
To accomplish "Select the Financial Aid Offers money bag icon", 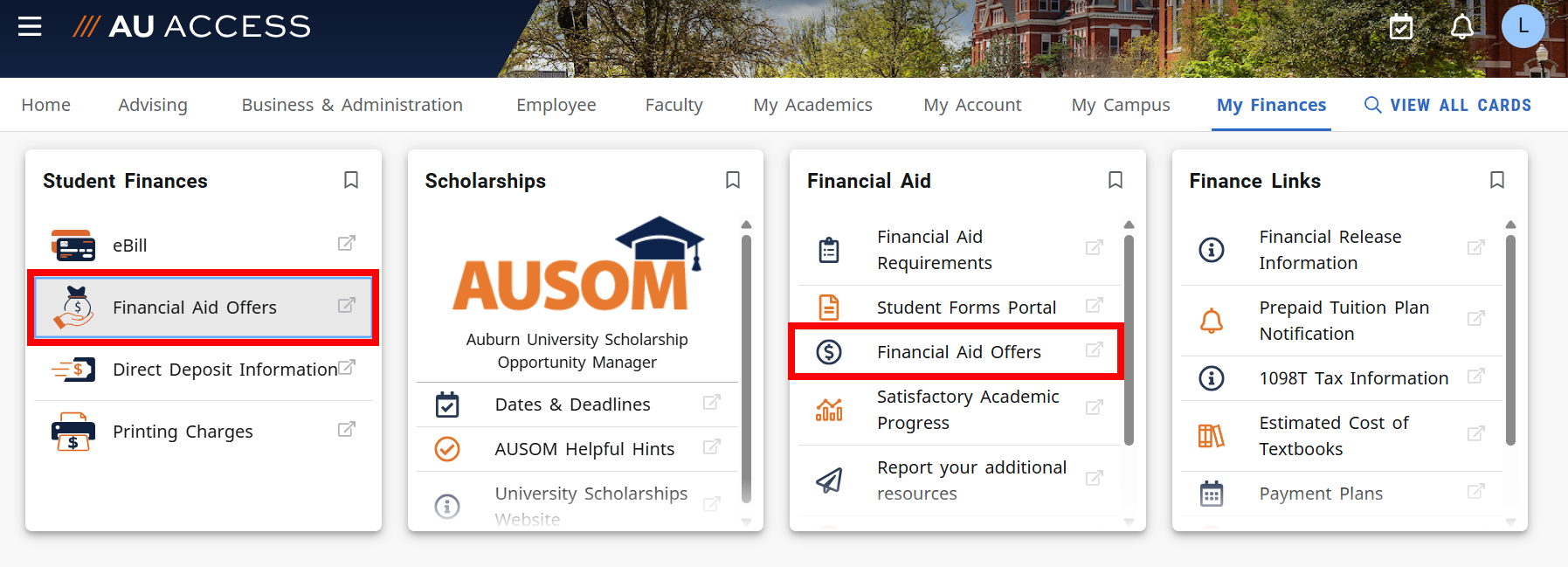I will point(75,307).
